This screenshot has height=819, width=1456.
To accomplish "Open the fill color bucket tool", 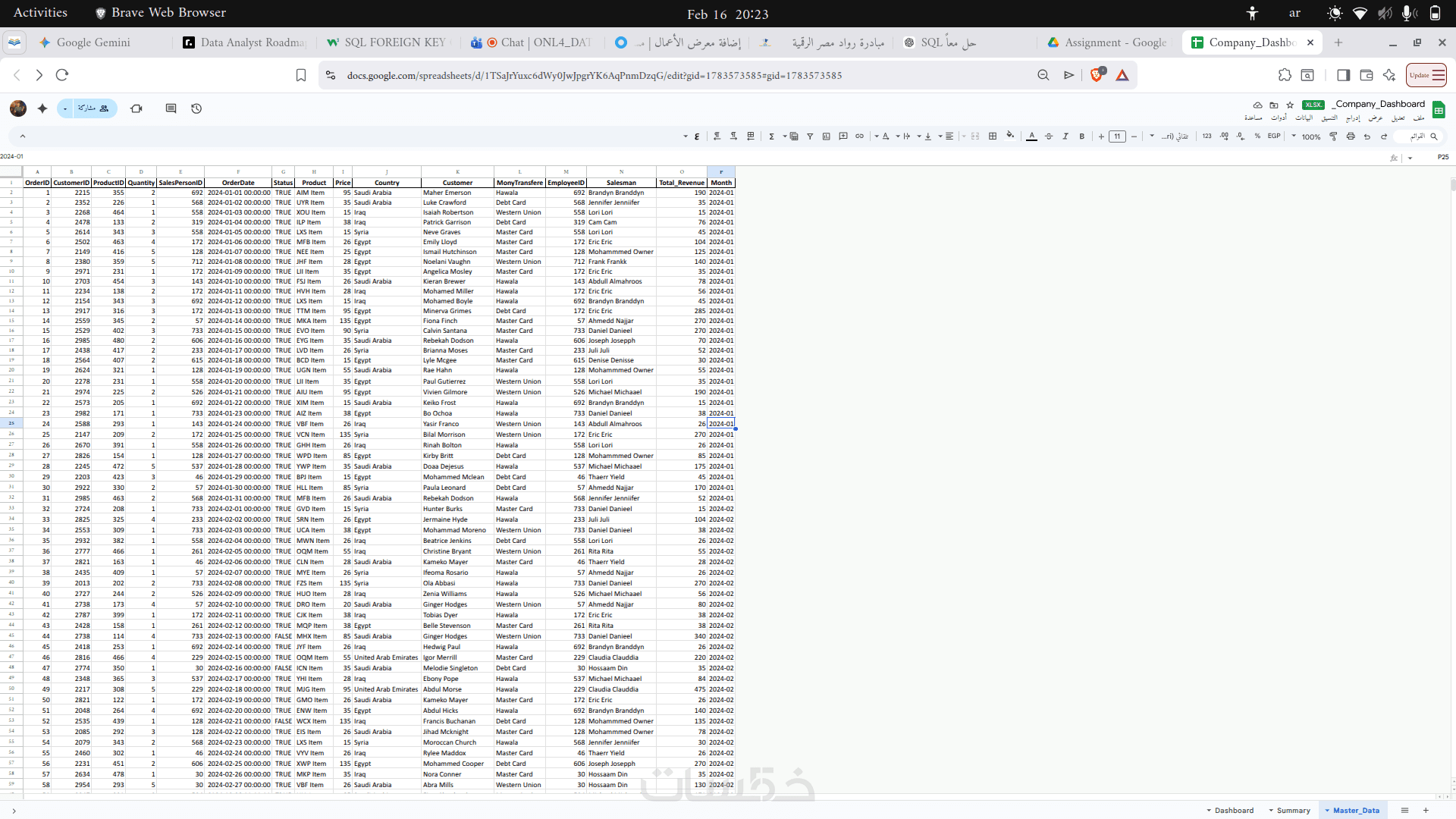I will (1010, 136).
